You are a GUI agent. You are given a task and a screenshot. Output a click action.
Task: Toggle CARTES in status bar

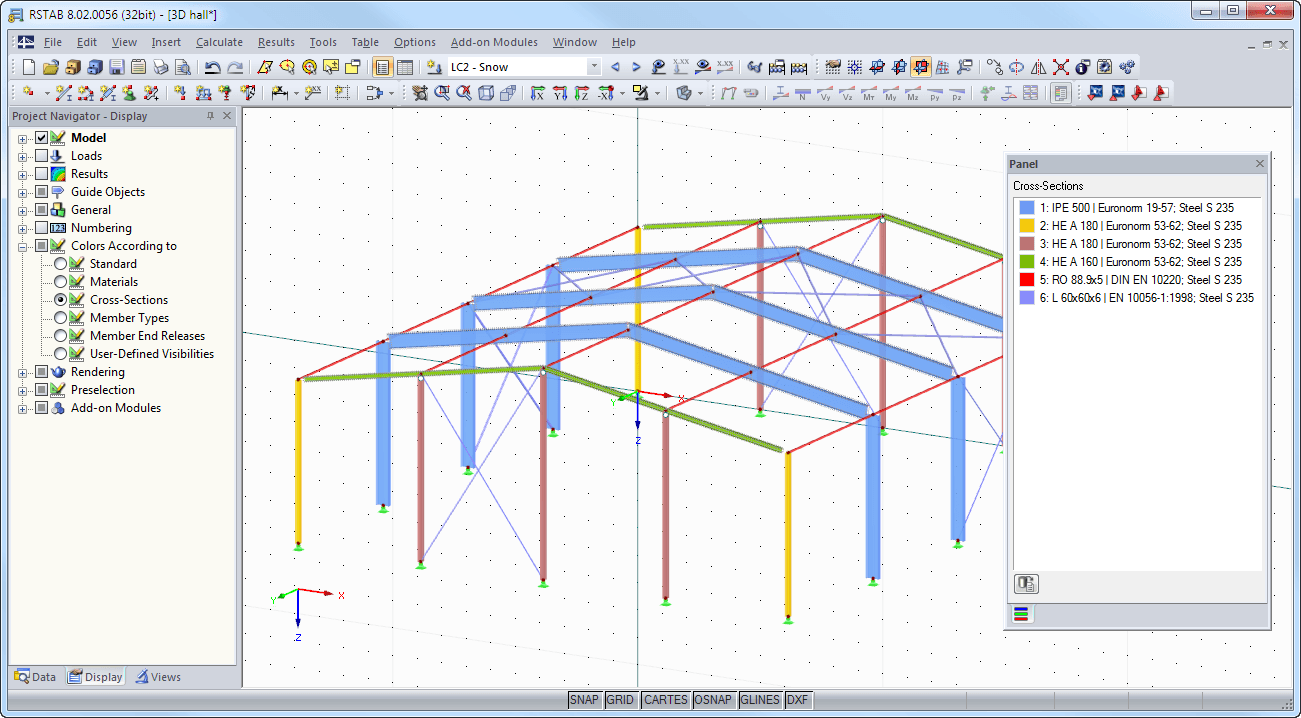[x=665, y=700]
